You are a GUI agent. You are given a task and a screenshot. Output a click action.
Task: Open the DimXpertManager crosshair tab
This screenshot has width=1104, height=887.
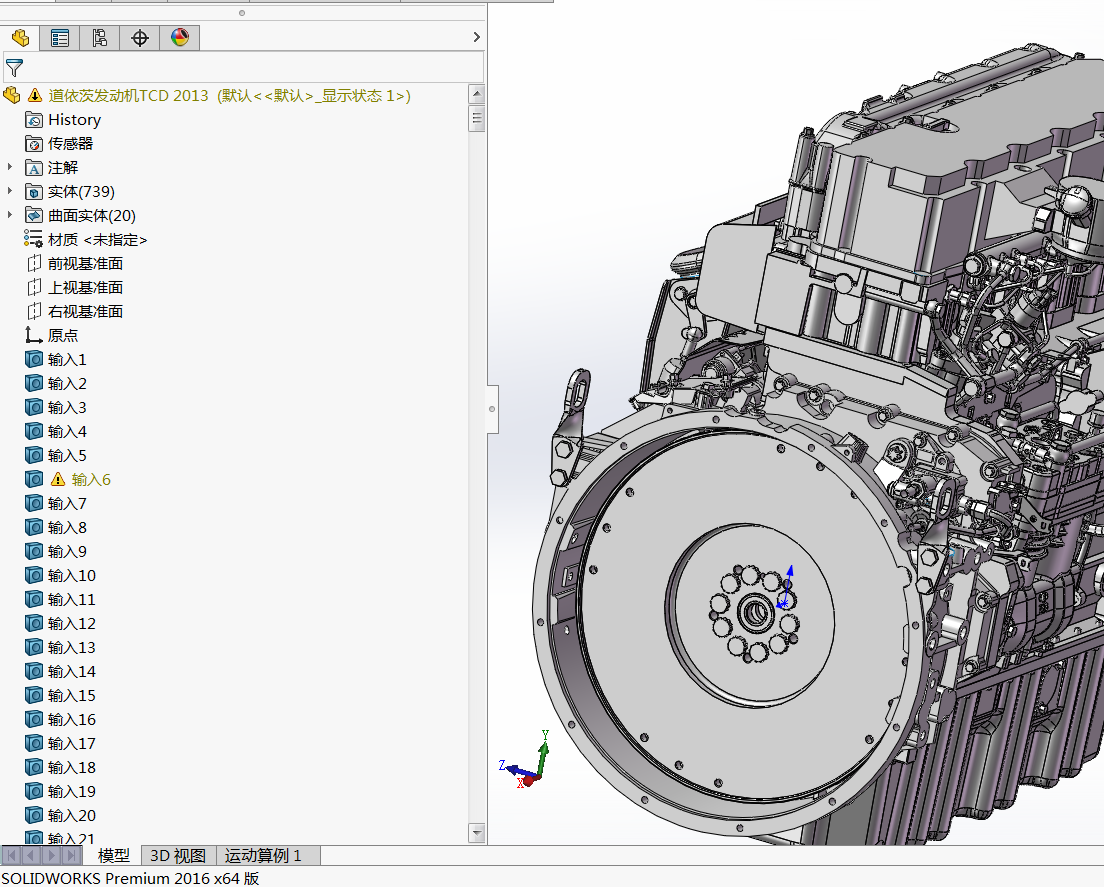[x=139, y=37]
